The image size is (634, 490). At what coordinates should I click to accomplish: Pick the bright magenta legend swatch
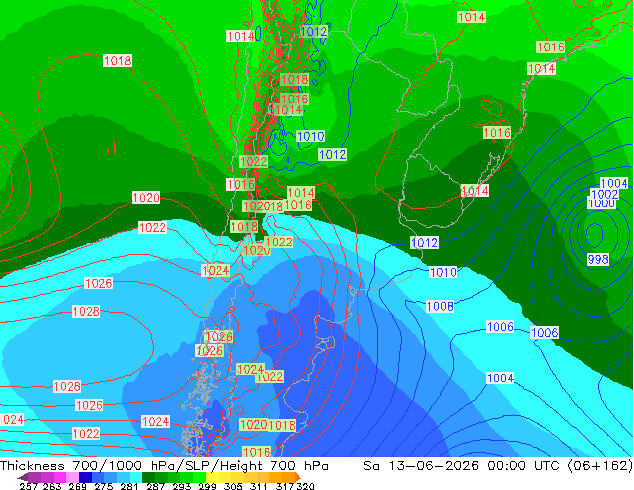pyautogui.click(x=60, y=477)
